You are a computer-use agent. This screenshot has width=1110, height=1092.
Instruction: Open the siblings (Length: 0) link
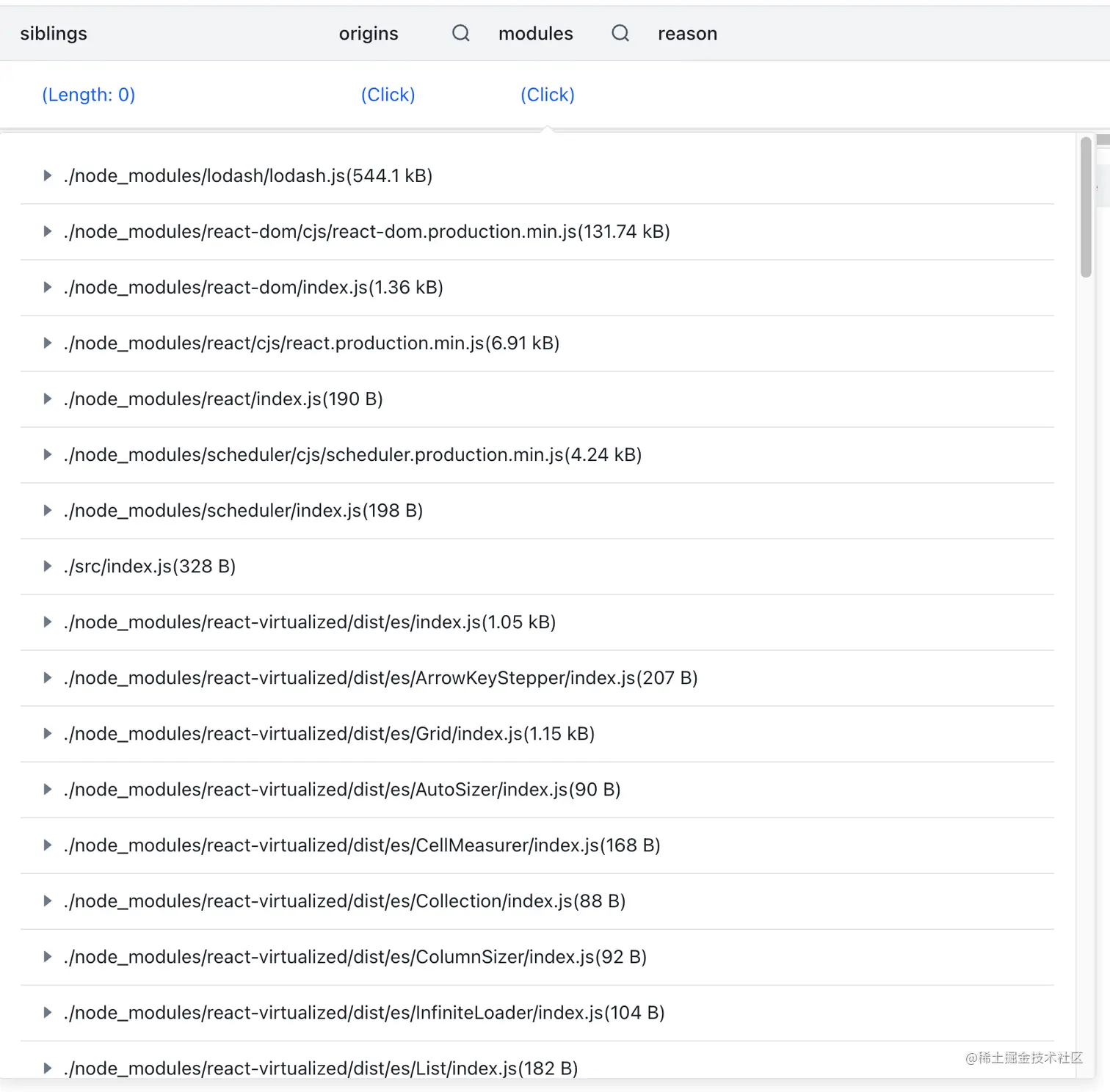coord(88,95)
